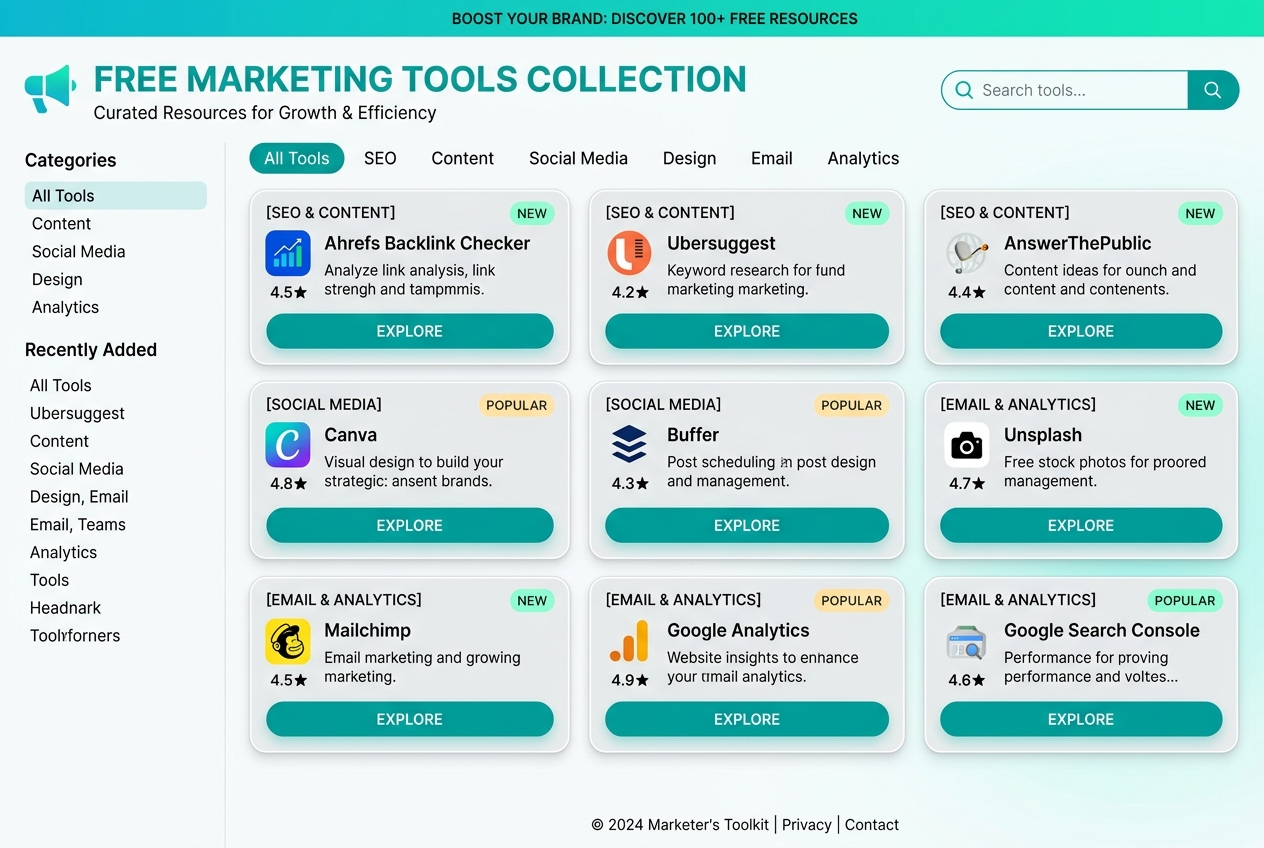Screen dimensions: 1264x848
Task: Click the POPULAR badge on Canva card
Action: pyautogui.click(x=516, y=405)
